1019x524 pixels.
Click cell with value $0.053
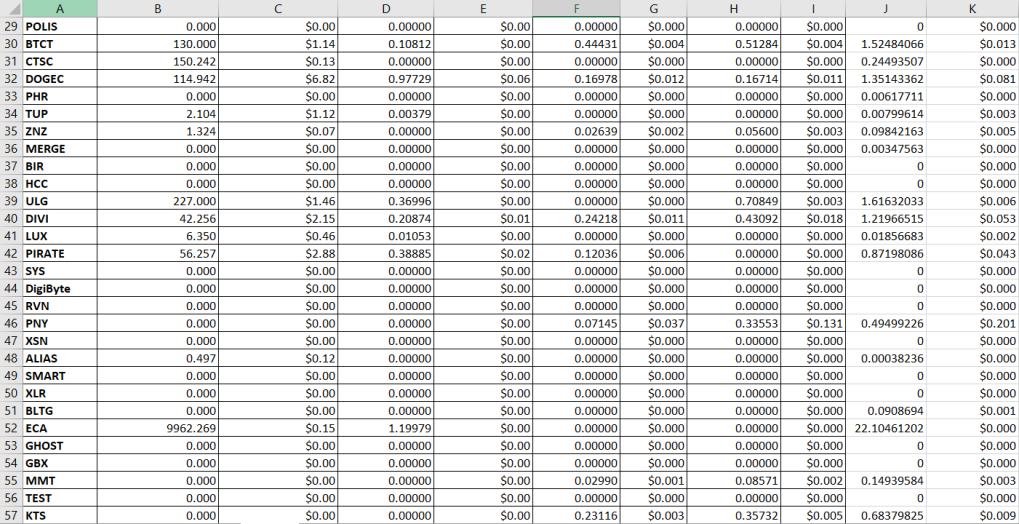click(972, 219)
